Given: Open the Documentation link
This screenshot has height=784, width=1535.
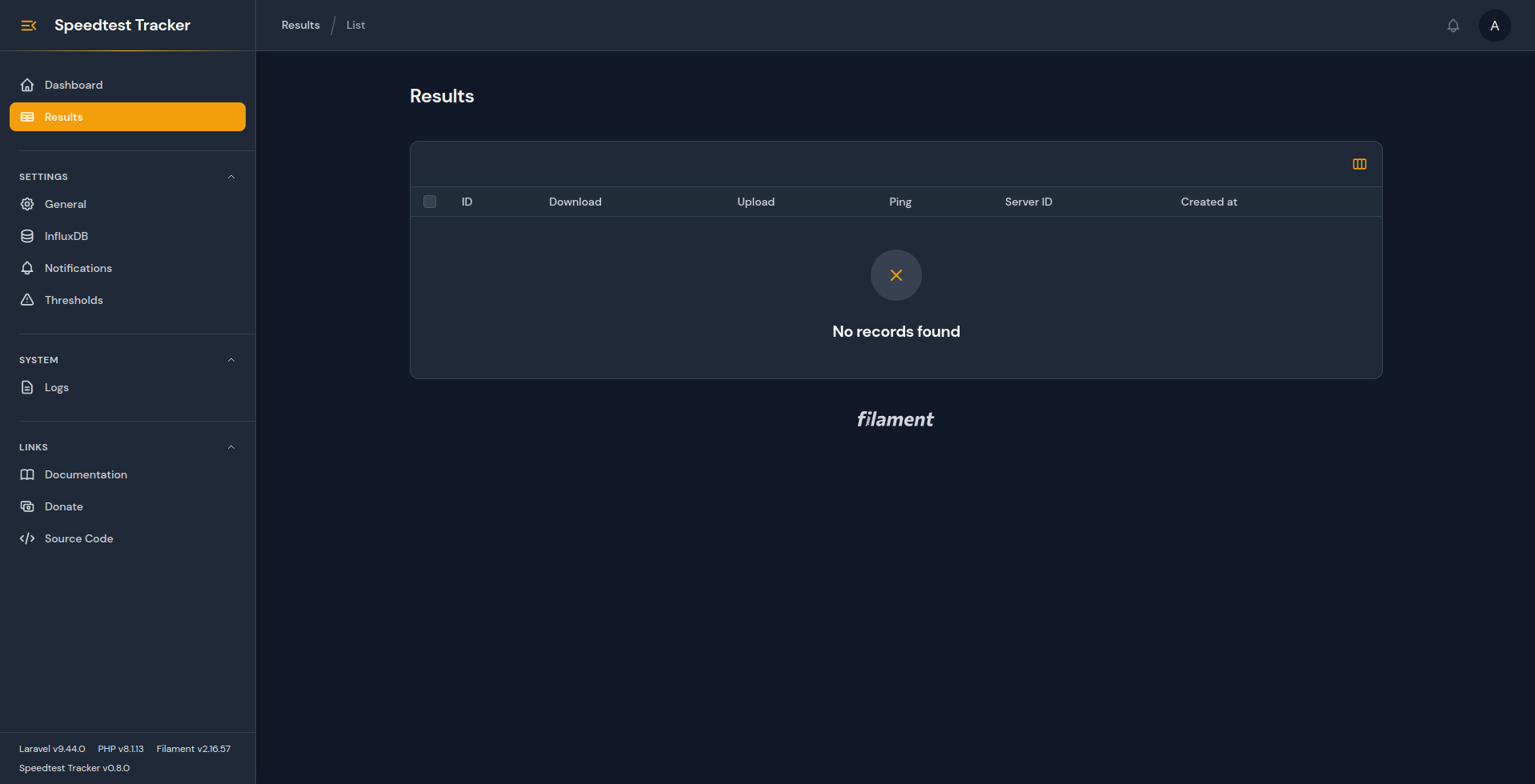Looking at the screenshot, I should click(127, 474).
